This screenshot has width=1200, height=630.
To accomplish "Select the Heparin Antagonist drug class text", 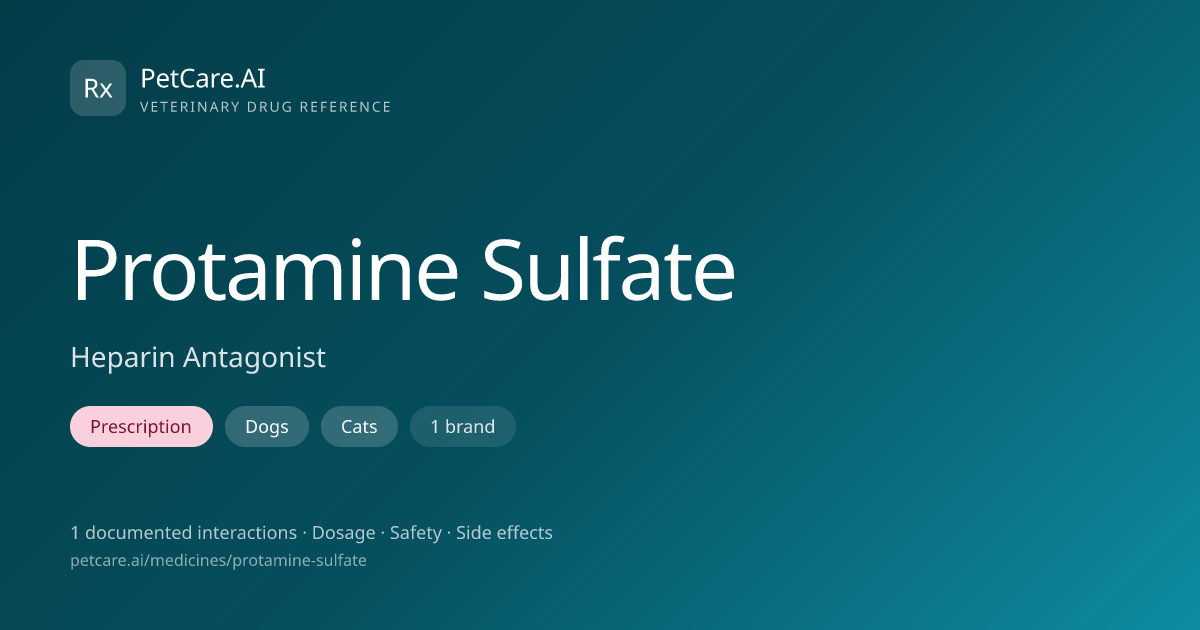I will pyautogui.click(x=198, y=357).
